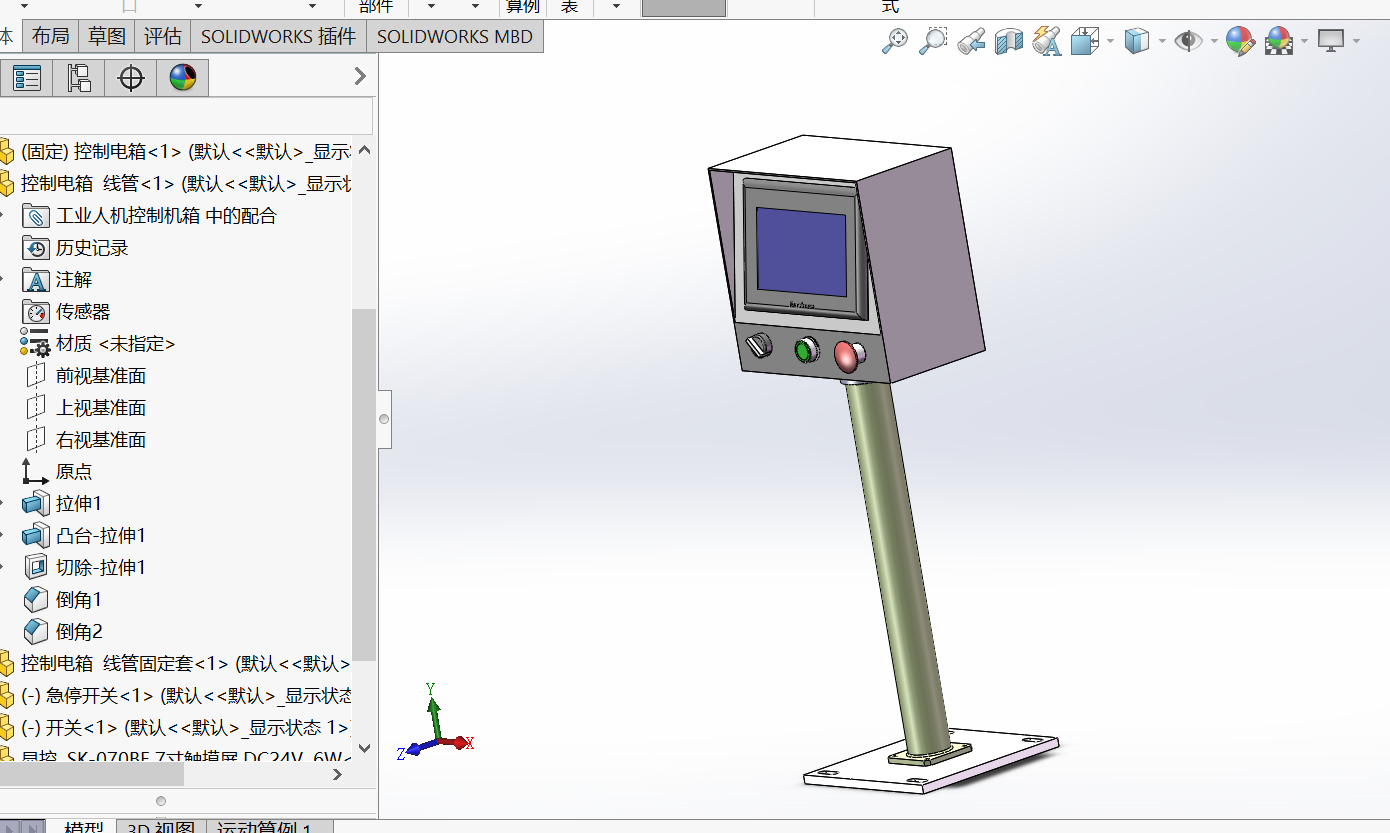
Task: Activate the Section View icon
Action: click(x=1009, y=41)
